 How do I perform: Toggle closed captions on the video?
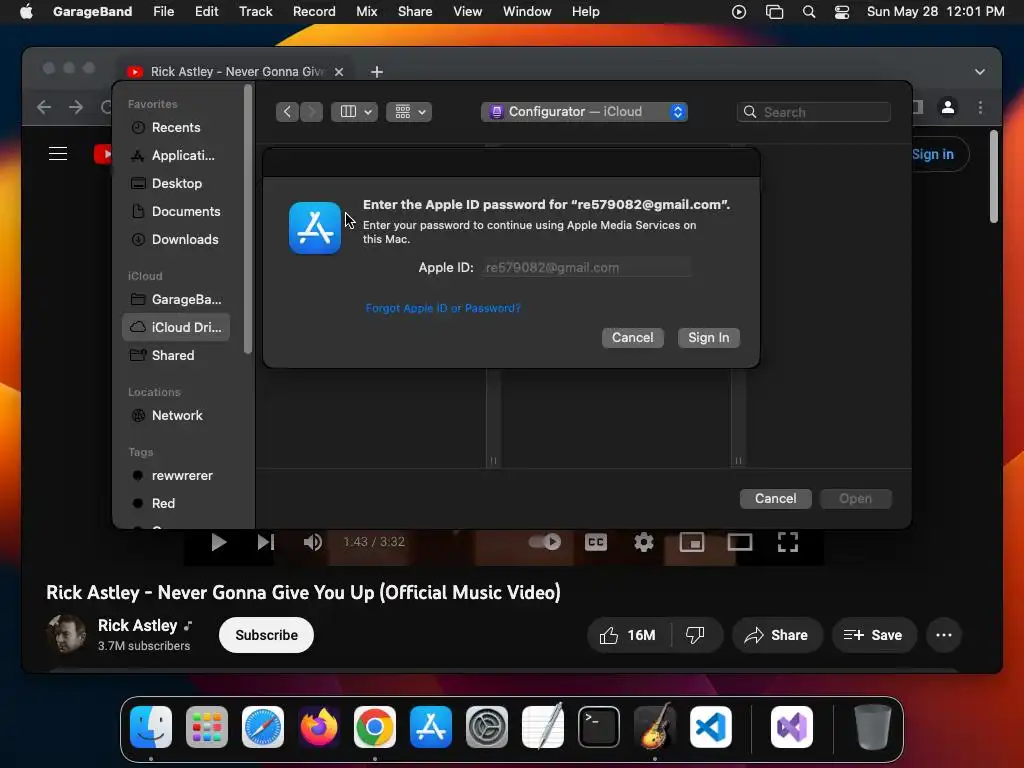[596, 542]
